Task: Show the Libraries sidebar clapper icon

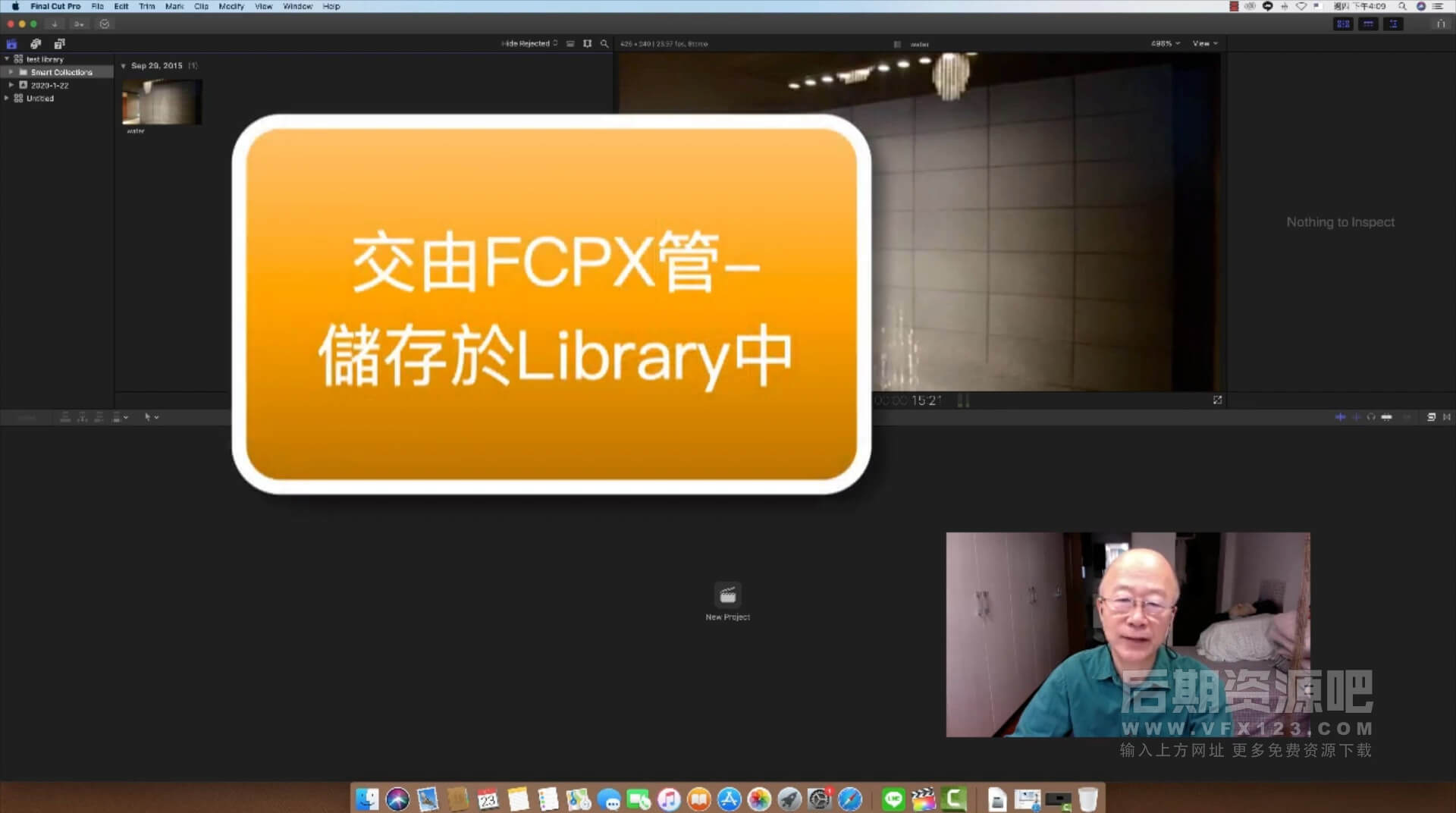Action: point(11,44)
